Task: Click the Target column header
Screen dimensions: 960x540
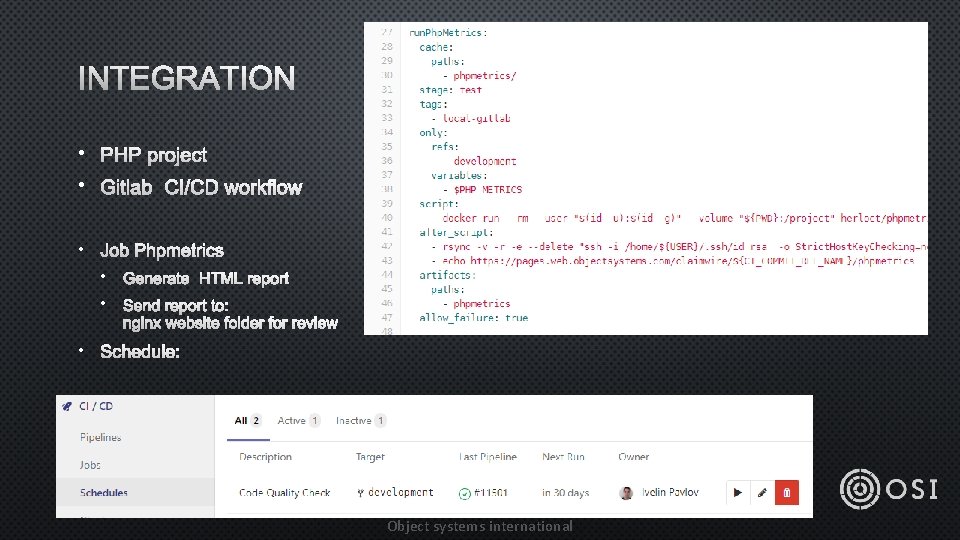Action: click(x=370, y=457)
